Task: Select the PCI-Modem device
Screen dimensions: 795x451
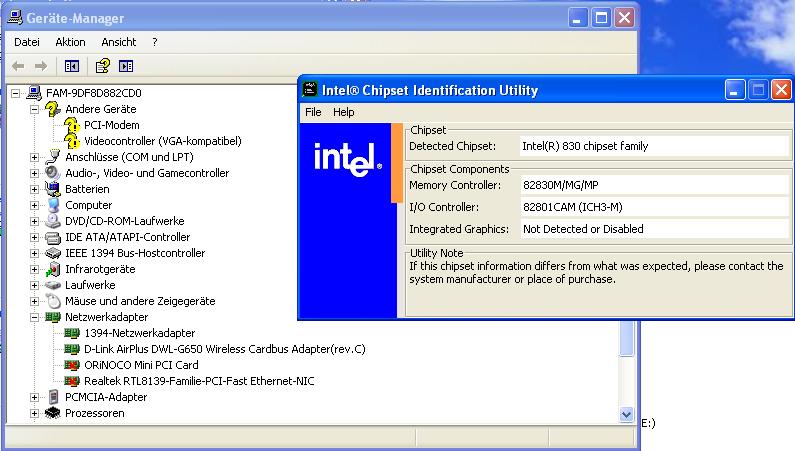Action: pyautogui.click(x=112, y=125)
